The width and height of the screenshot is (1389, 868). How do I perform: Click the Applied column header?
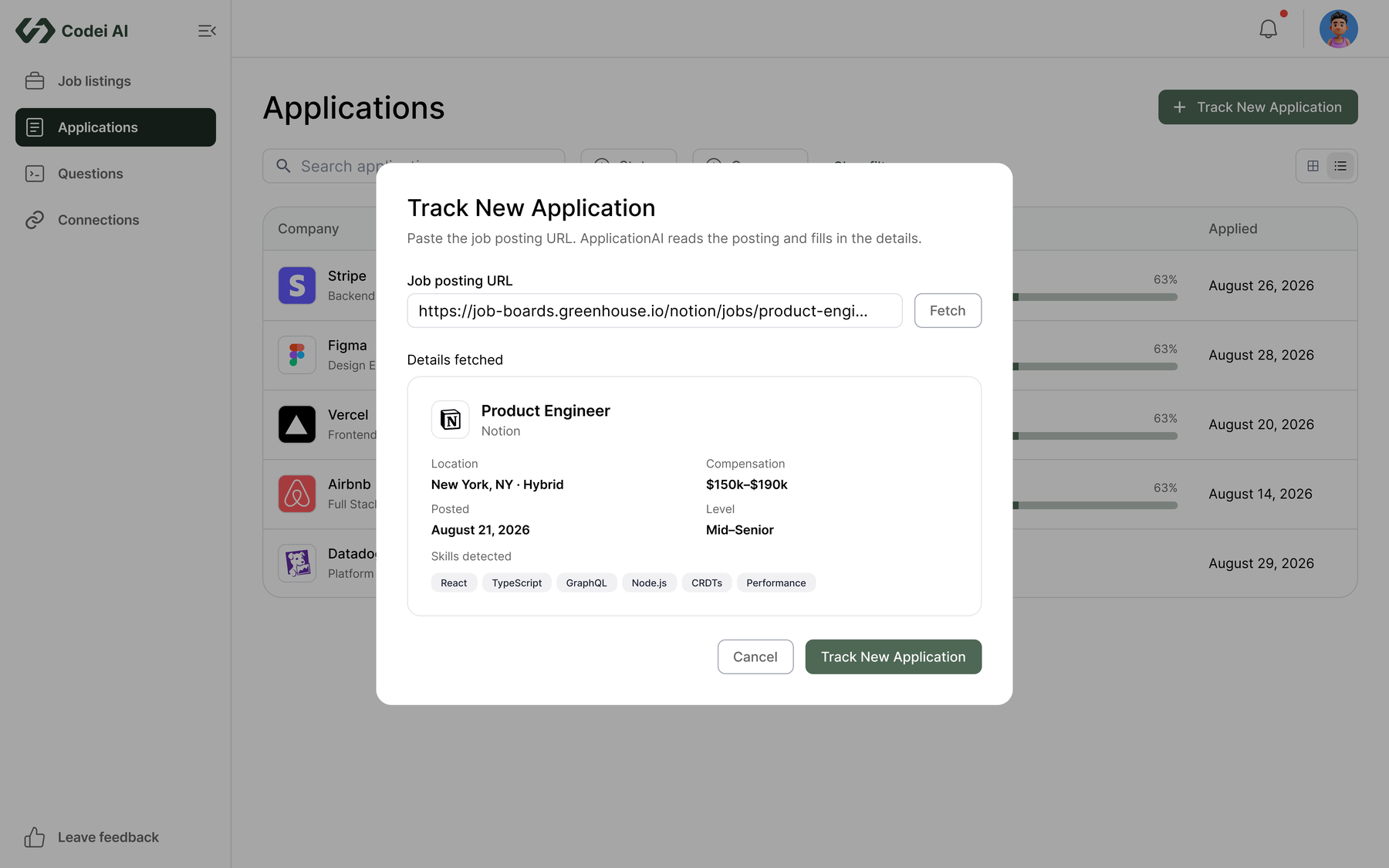[1233, 228]
